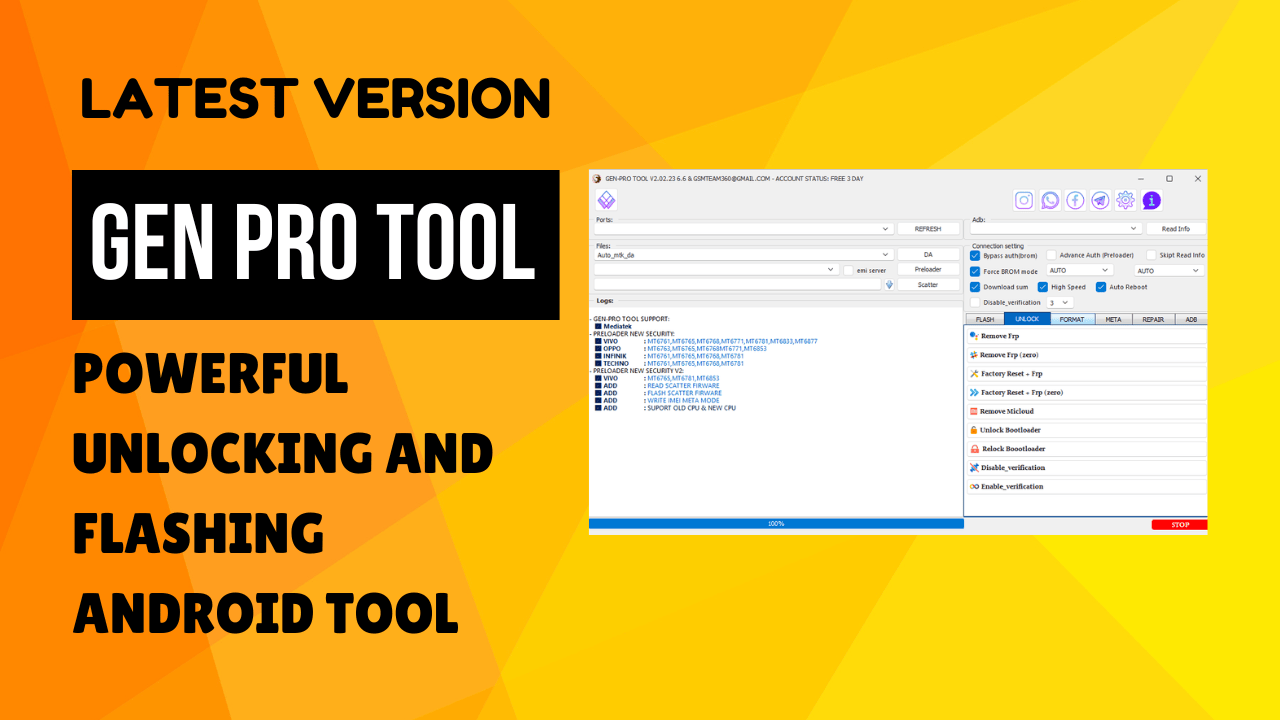Click the INFINIK log line
The image size is (1280, 720).
[669, 356]
